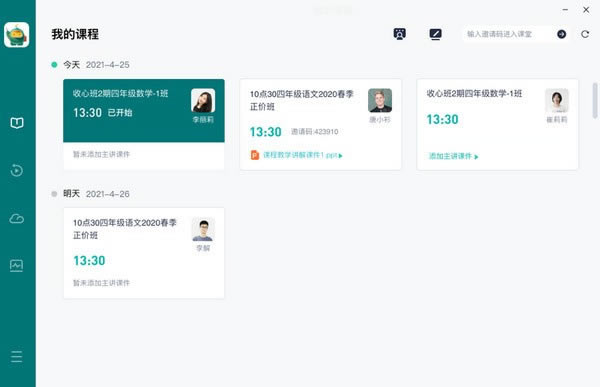
Task: Open the hamburger menu at sidebar bottom
Action: point(16,356)
